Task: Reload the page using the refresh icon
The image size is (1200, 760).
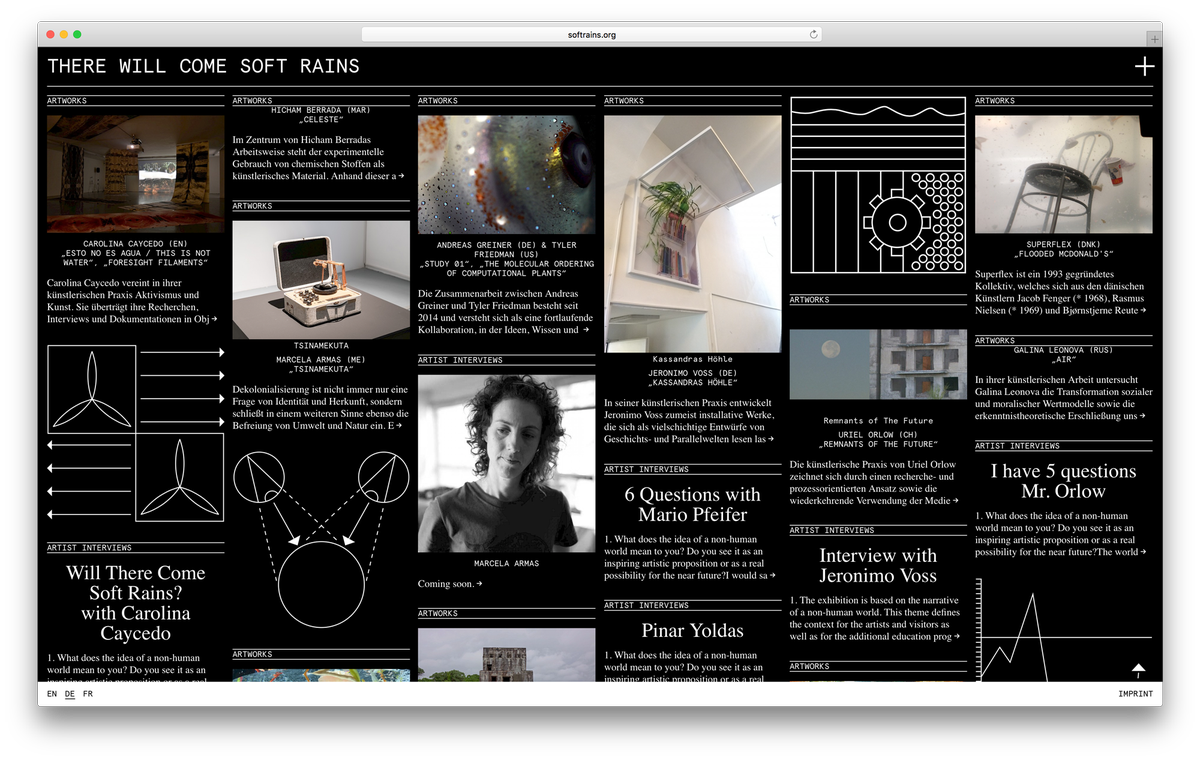Action: 814,34
